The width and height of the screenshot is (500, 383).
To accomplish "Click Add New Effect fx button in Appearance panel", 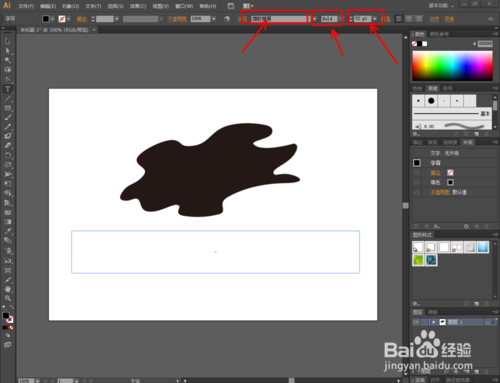I will [437, 226].
